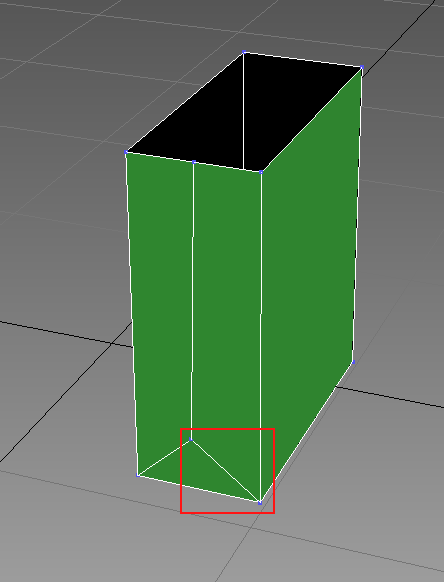Select the bottom right vertex of the side face
Viewport: 444px width, 582px height.
tap(353, 362)
